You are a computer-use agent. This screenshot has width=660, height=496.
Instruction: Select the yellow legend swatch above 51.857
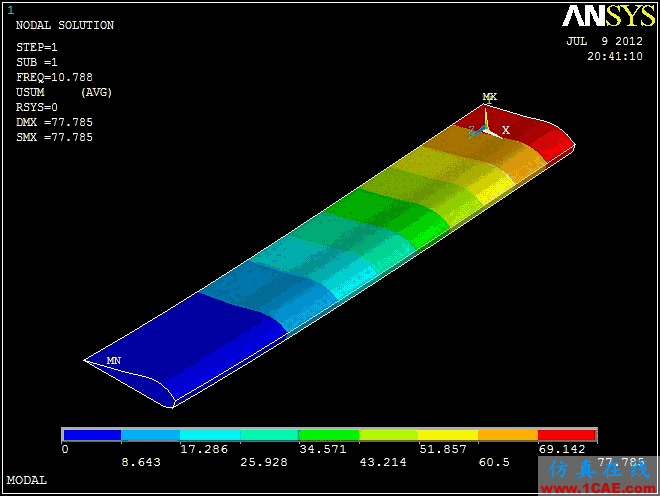448,435
